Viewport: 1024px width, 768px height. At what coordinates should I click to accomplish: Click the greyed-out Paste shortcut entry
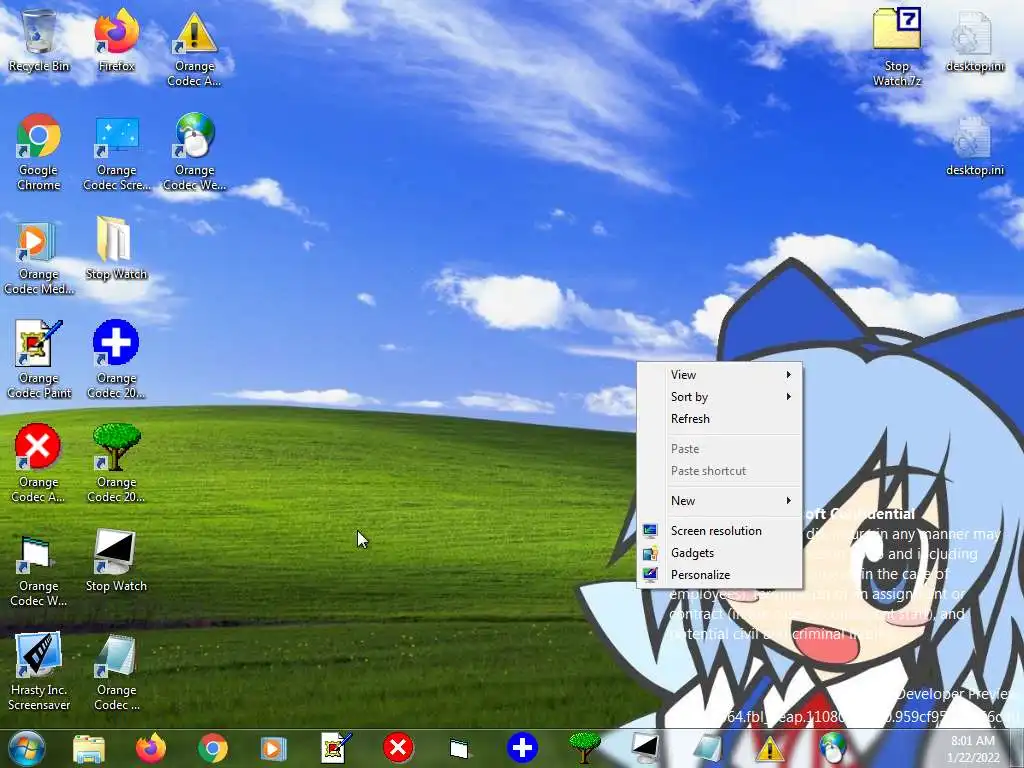click(x=720, y=471)
